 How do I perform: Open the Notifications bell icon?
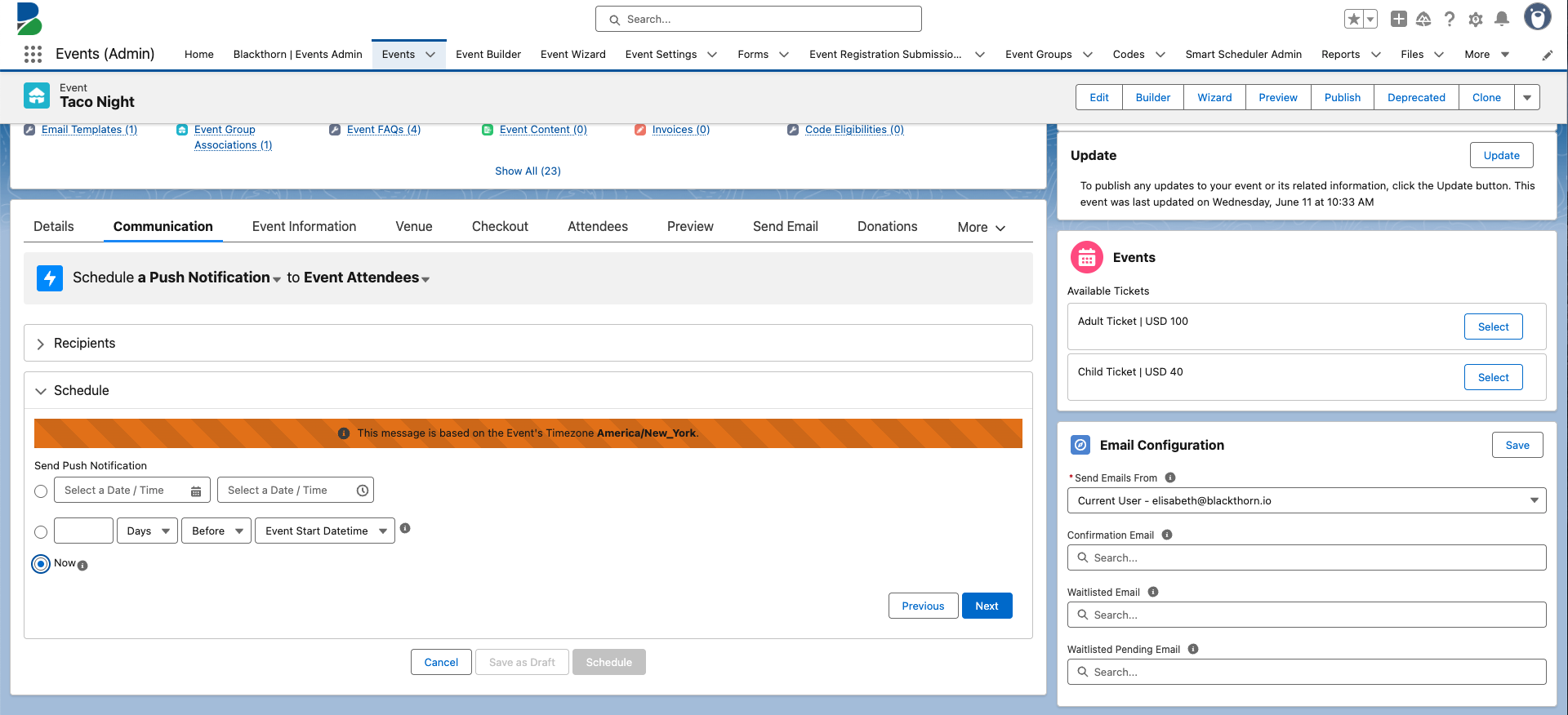(x=1502, y=19)
